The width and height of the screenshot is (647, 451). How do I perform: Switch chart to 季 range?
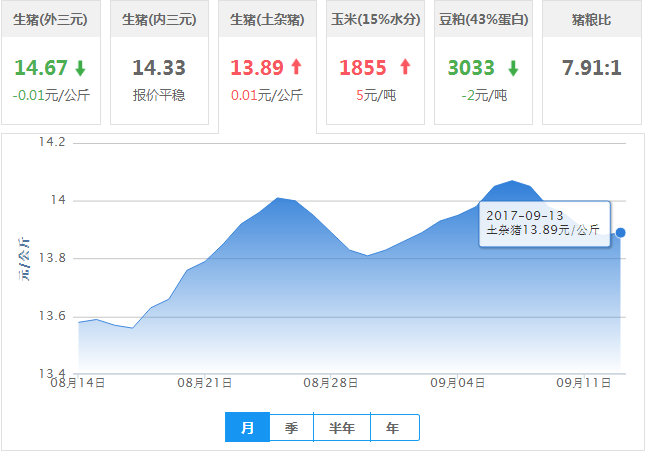point(291,428)
